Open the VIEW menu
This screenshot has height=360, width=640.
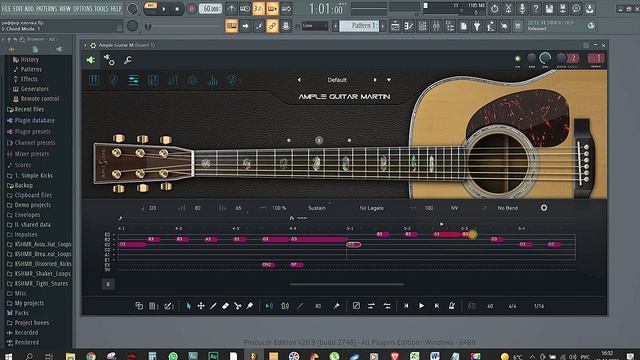pos(65,8)
